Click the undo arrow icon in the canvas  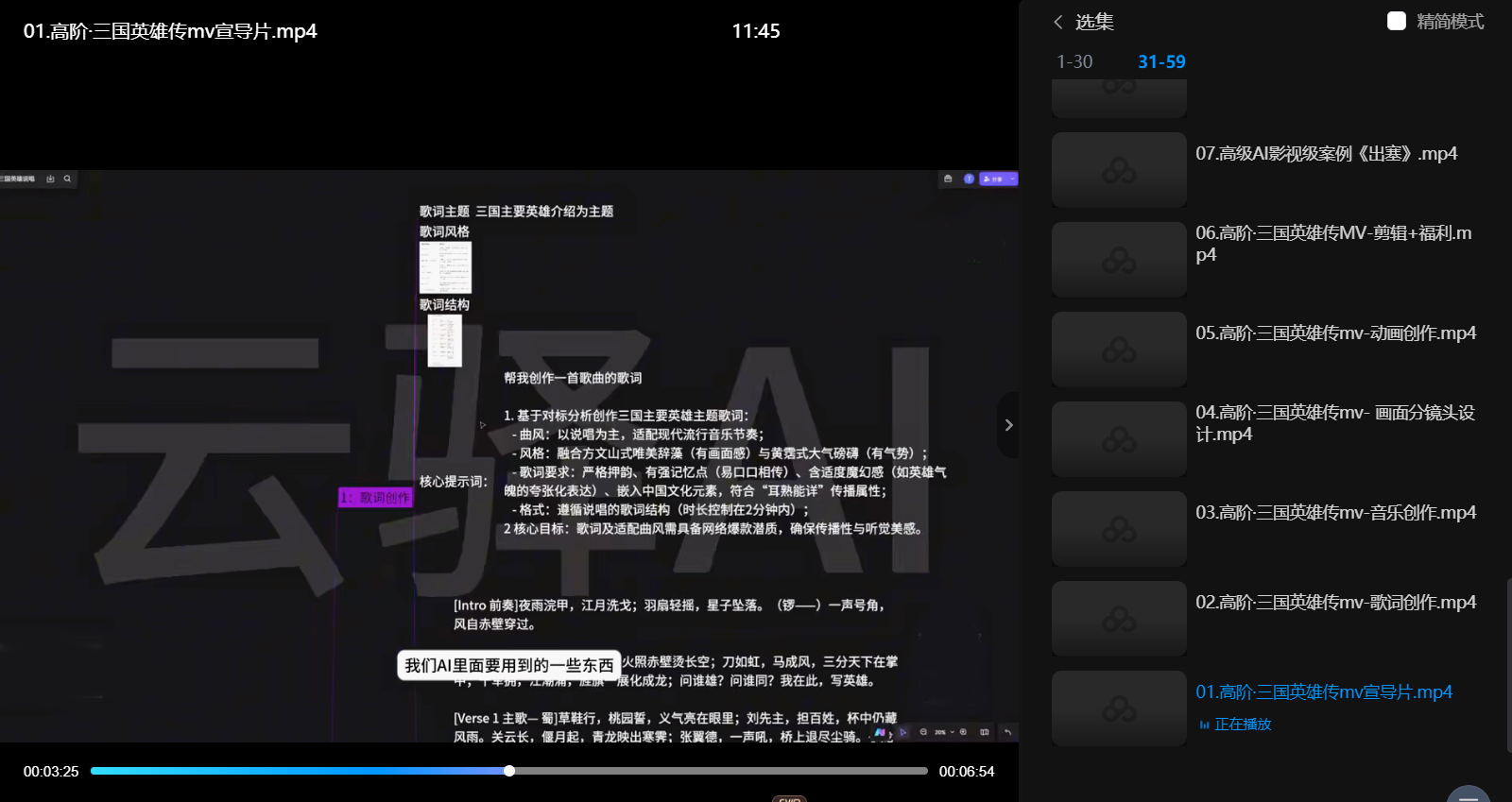tap(1007, 732)
